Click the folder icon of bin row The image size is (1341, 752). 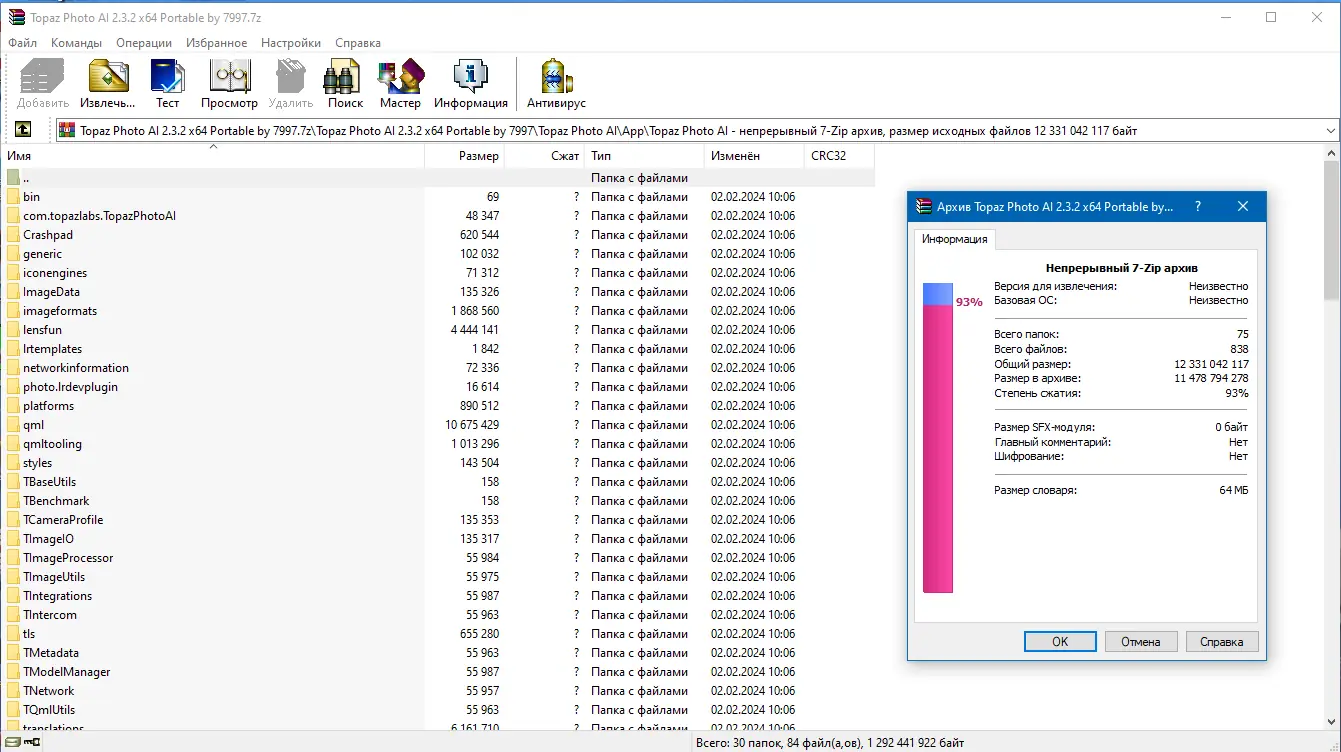point(13,197)
